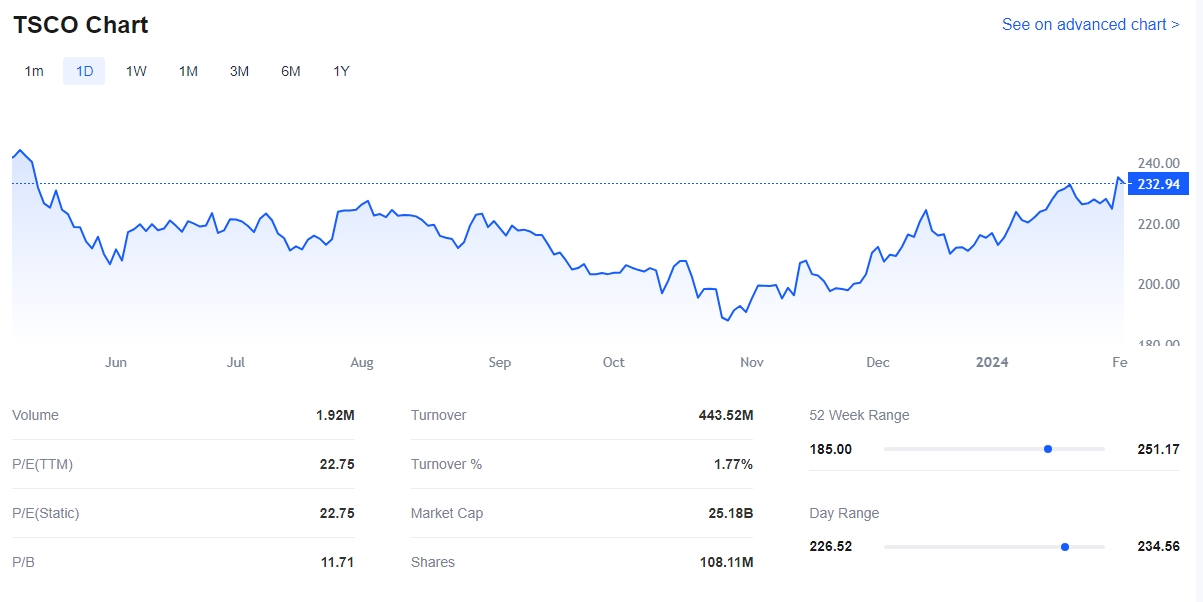Switch chart to 3M interval

click(x=239, y=71)
